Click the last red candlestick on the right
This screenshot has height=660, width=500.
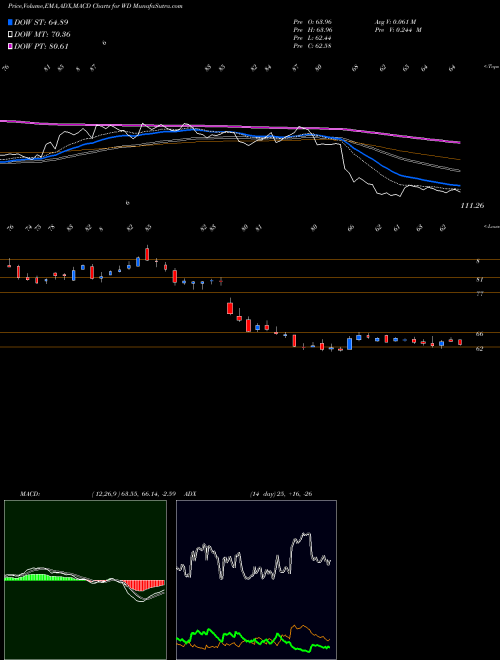(x=460, y=342)
